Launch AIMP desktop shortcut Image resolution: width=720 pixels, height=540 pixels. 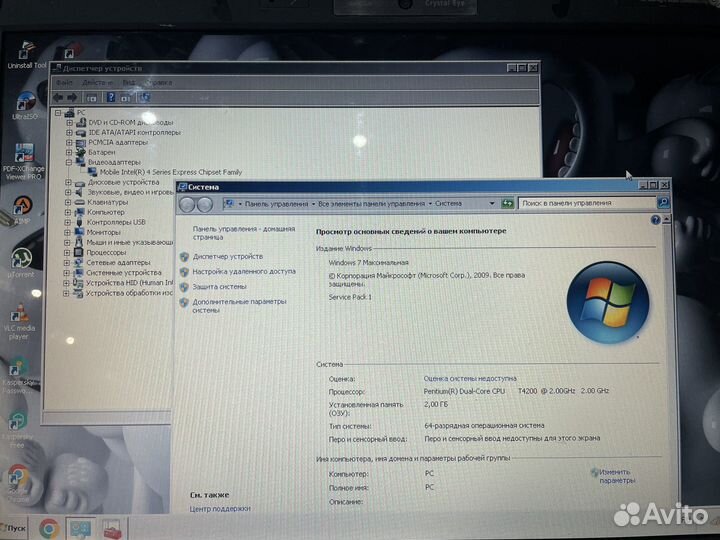coord(22,210)
